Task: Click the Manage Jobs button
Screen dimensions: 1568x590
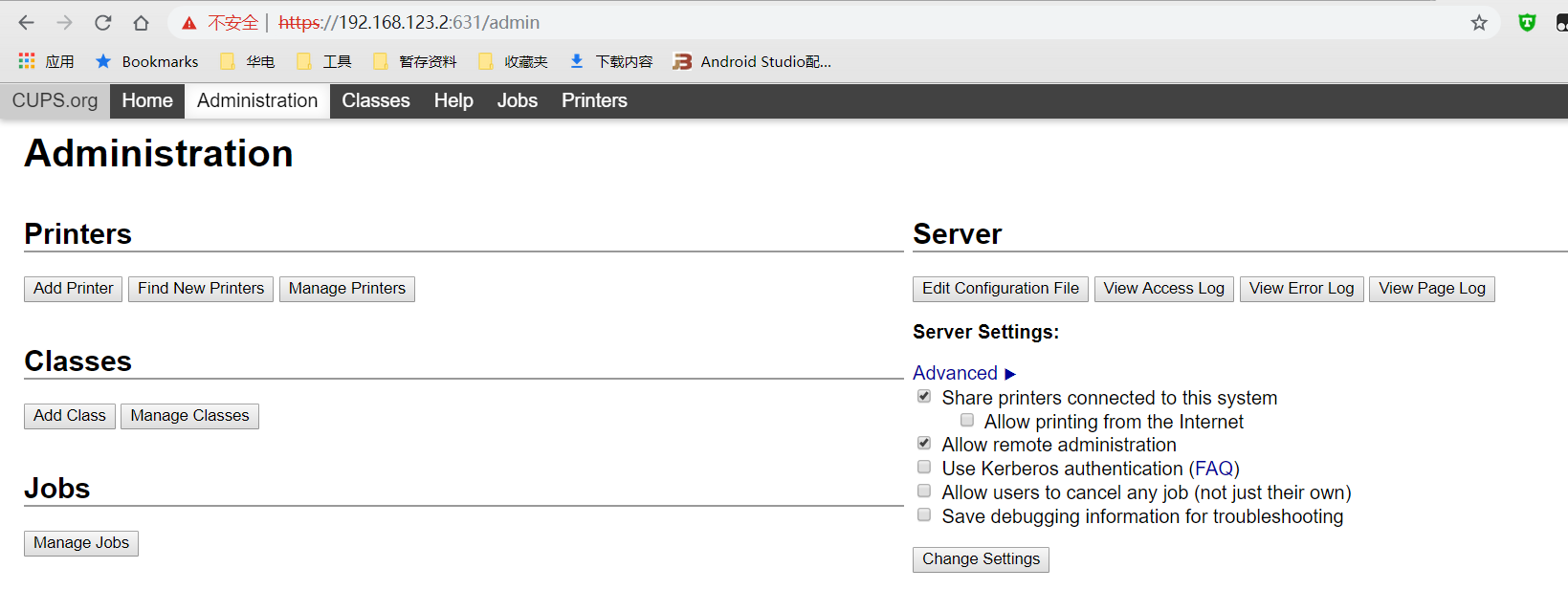Action: (81, 543)
